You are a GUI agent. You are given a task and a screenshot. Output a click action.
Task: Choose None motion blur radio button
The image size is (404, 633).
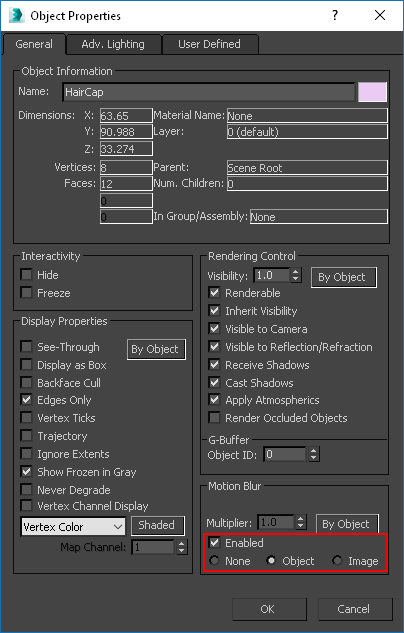[214, 560]
